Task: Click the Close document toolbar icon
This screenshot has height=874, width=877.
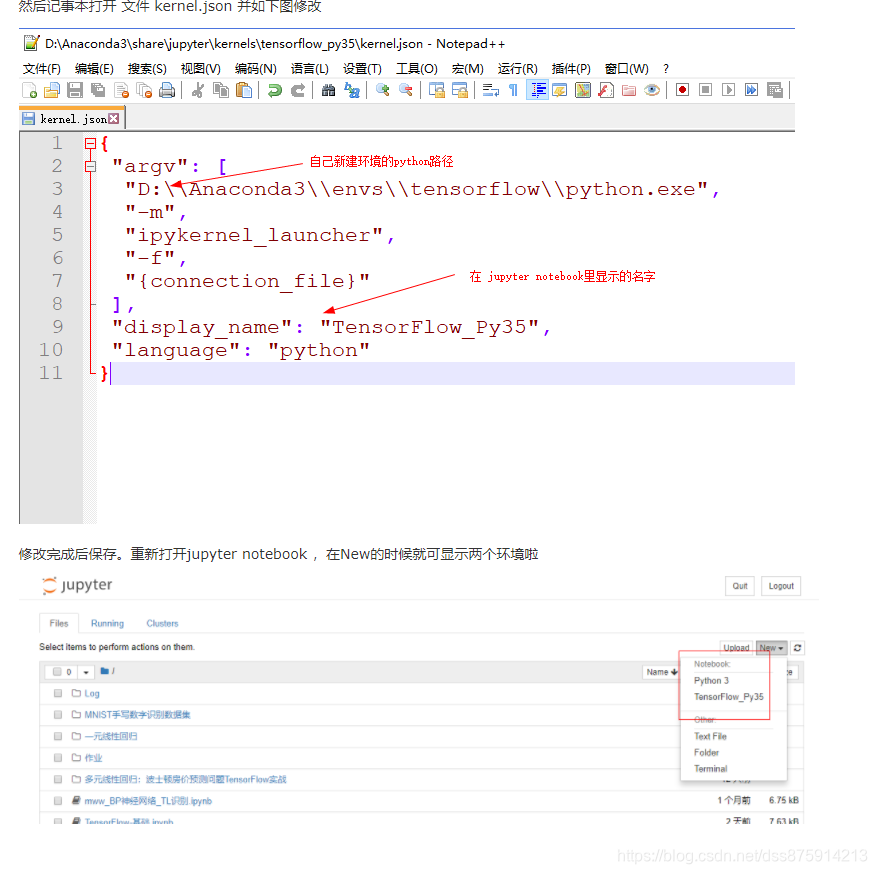Action: pos(121,90)
